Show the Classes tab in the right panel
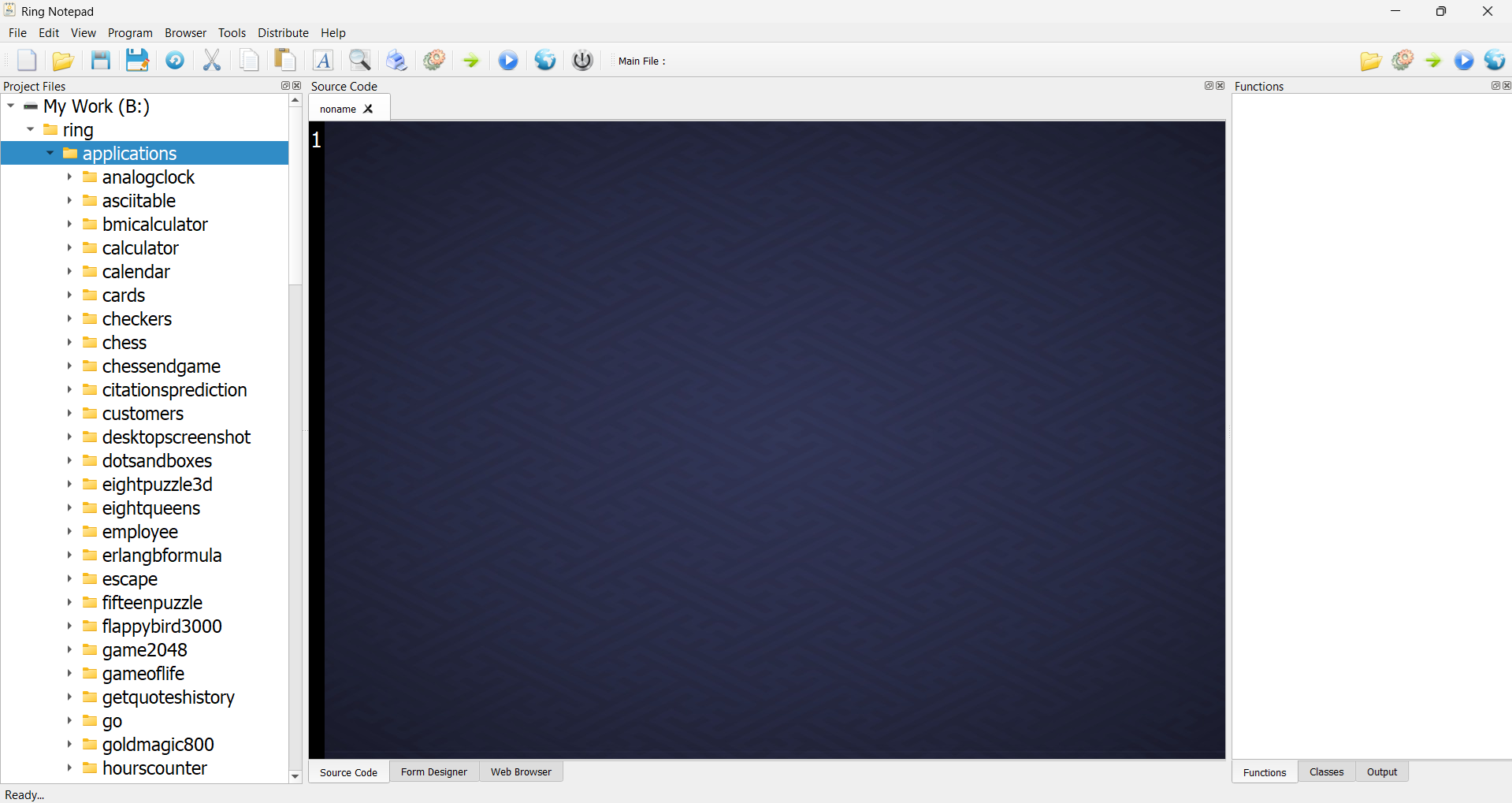The width and height of the screenshot is (1512, 803). tap(1325, 771)
